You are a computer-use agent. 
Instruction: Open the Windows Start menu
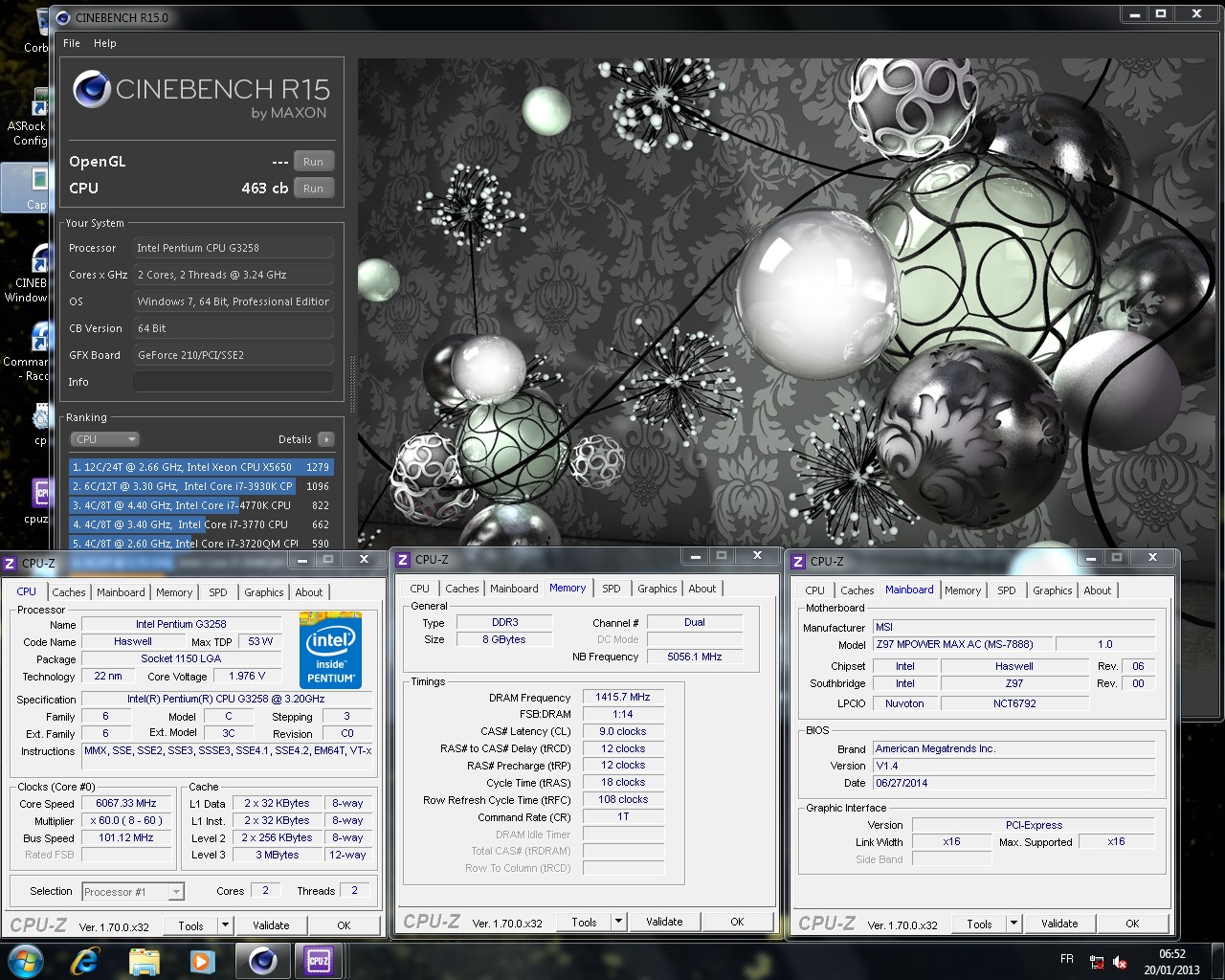(x=26, y=961)
